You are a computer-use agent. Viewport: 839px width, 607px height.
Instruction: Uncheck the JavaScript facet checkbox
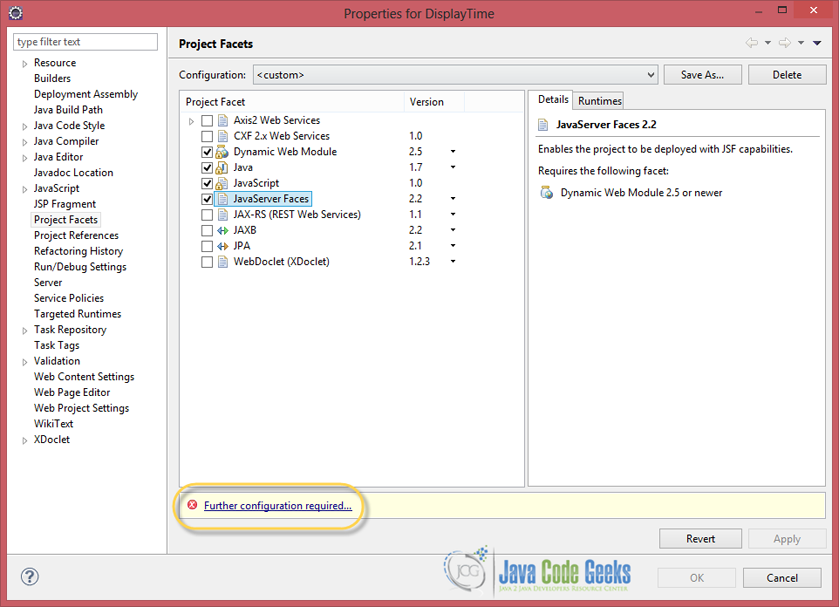click(x=207, y=184)
